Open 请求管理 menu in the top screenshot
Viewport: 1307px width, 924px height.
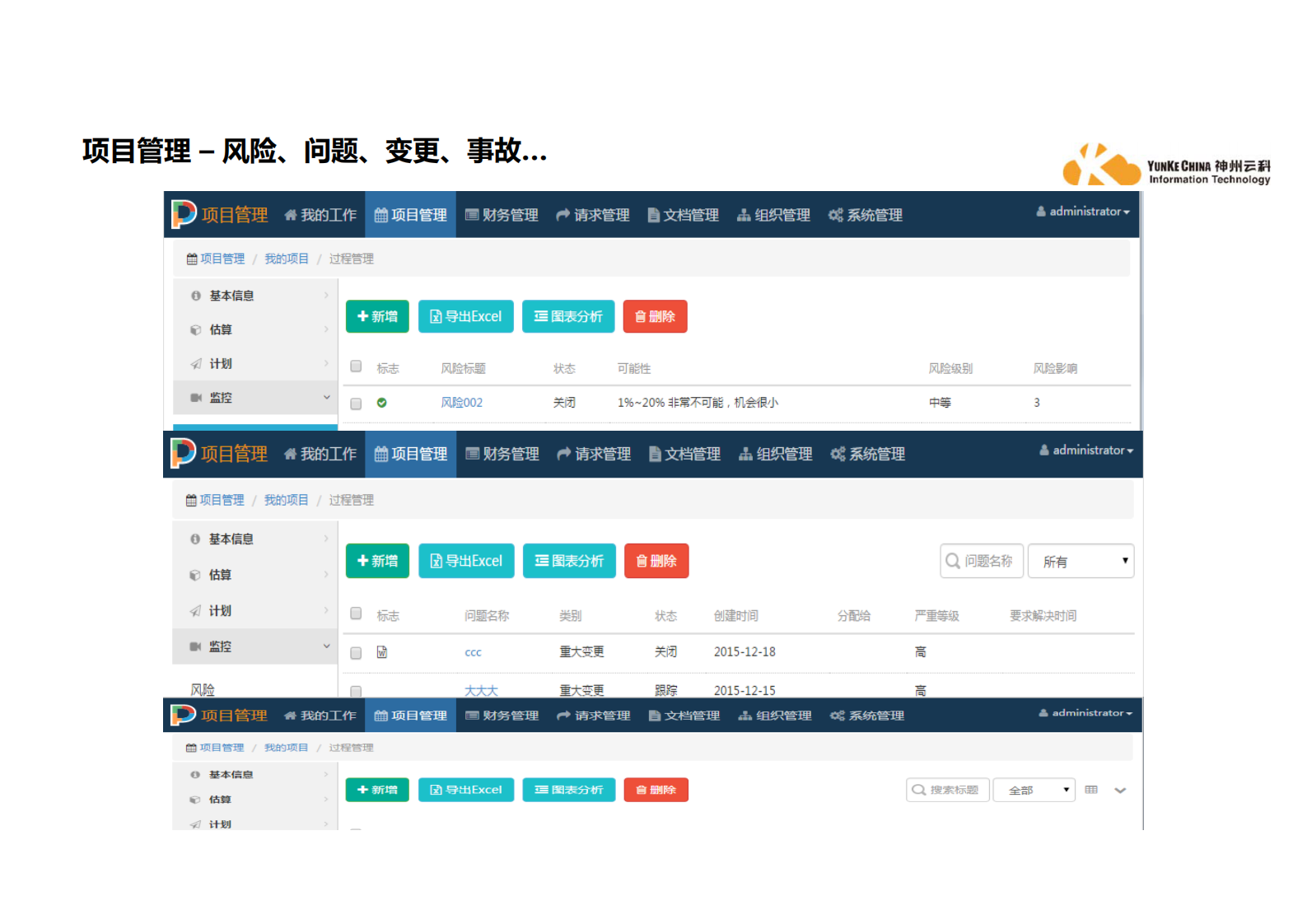point(593,215)
